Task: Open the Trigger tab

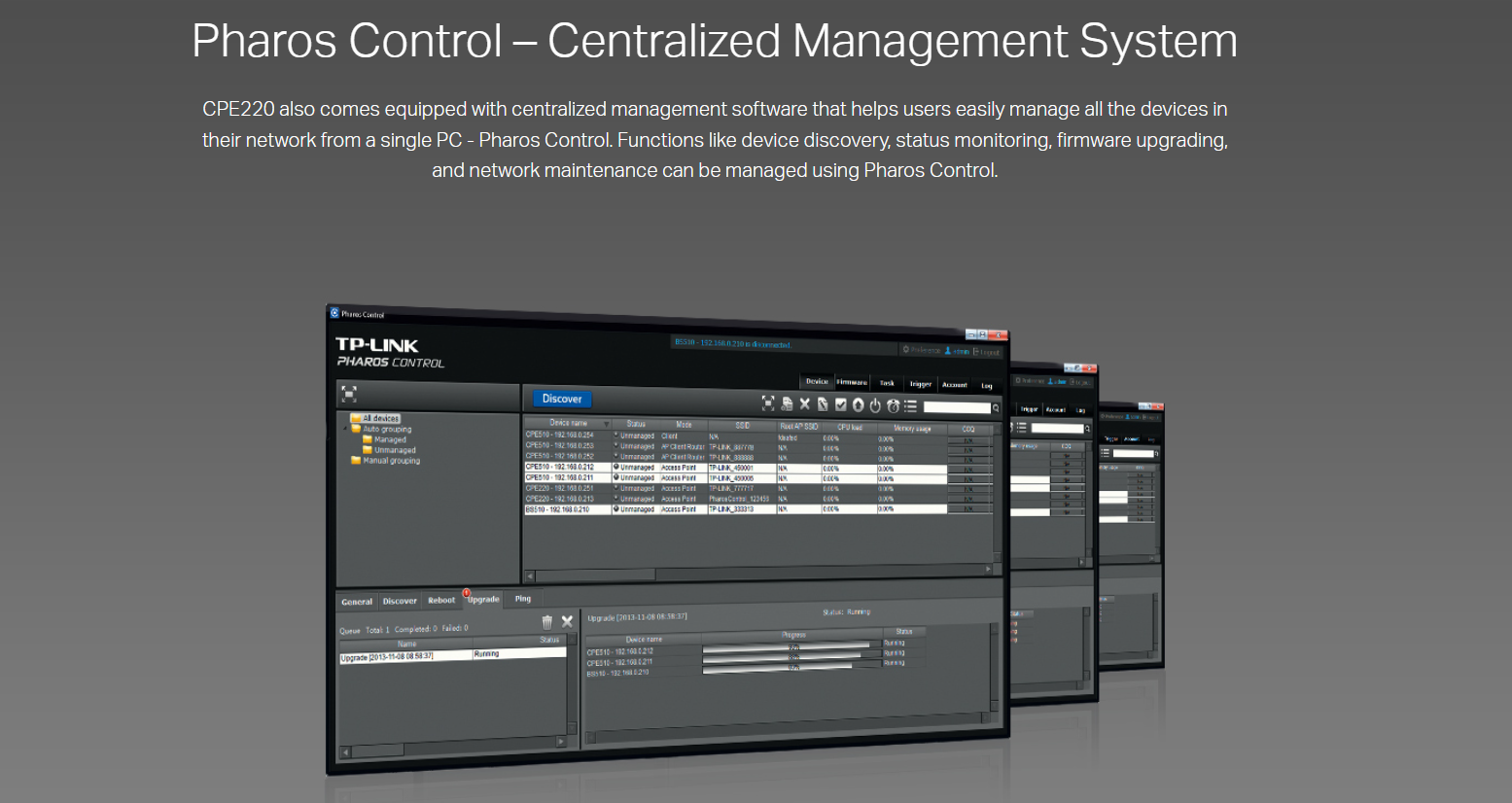Action: click(920, 384)
